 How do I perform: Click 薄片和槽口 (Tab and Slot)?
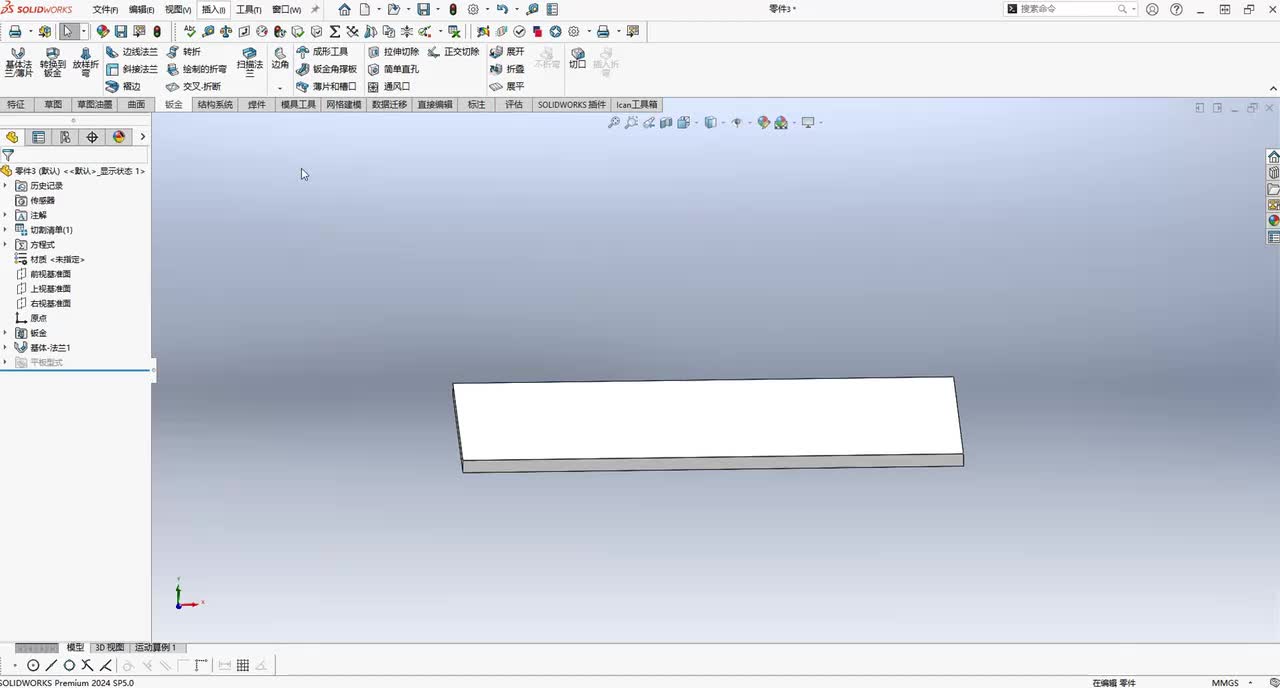point(327,86)
